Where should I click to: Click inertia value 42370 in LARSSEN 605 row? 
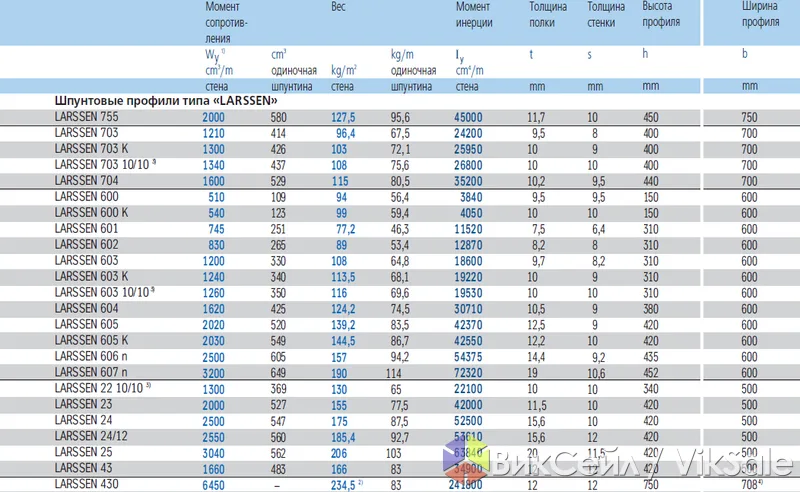[x=468, y=325]
